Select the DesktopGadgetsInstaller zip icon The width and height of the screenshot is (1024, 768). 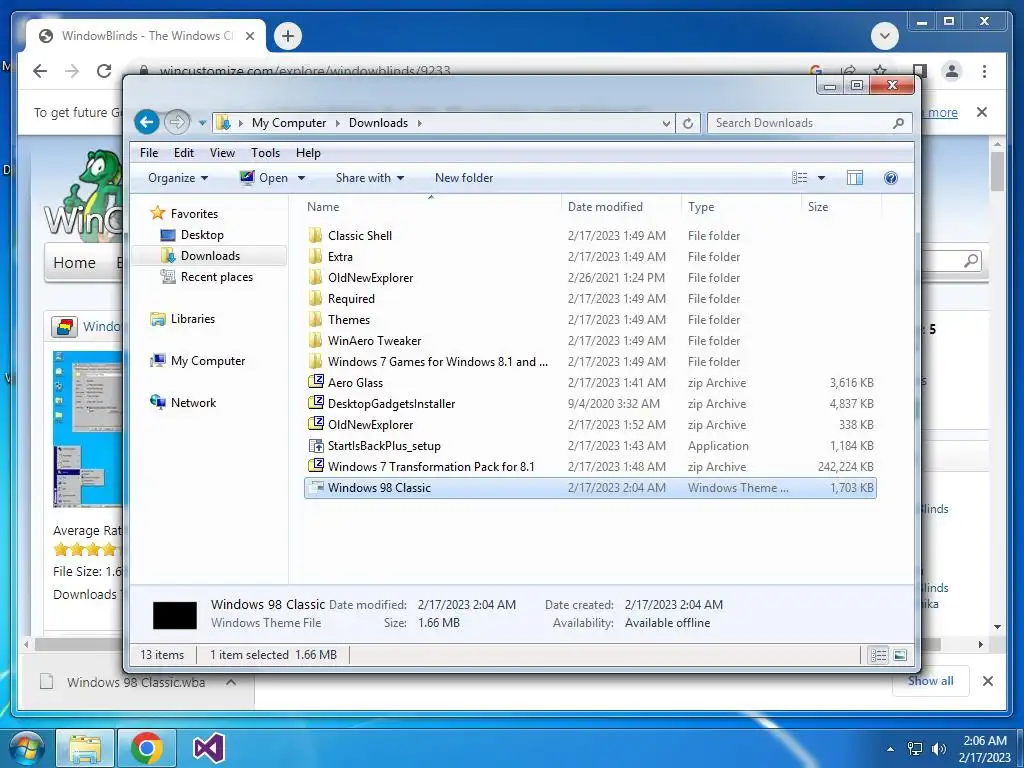tap(315, 403)
